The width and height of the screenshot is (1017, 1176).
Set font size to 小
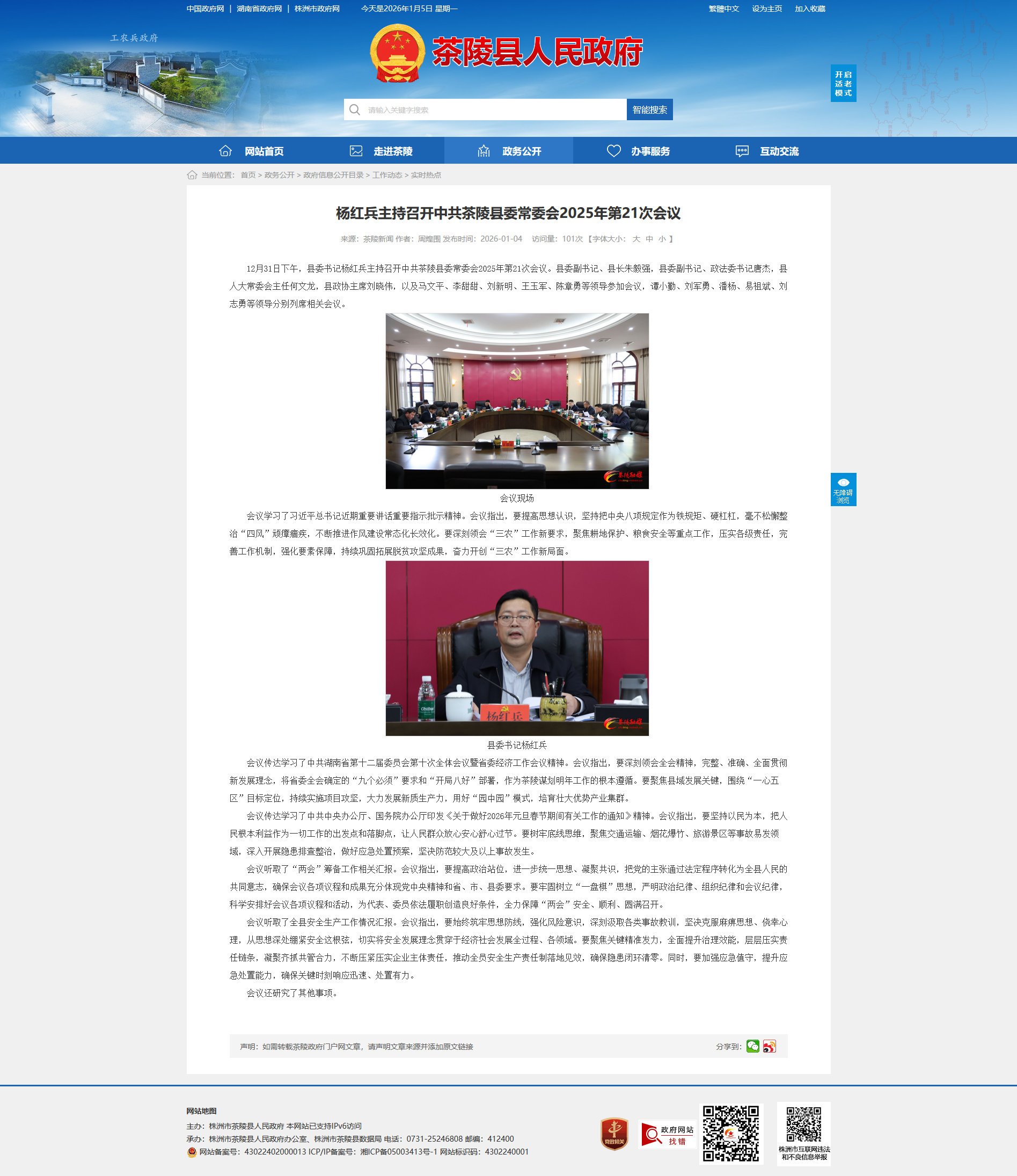[662, 239]
